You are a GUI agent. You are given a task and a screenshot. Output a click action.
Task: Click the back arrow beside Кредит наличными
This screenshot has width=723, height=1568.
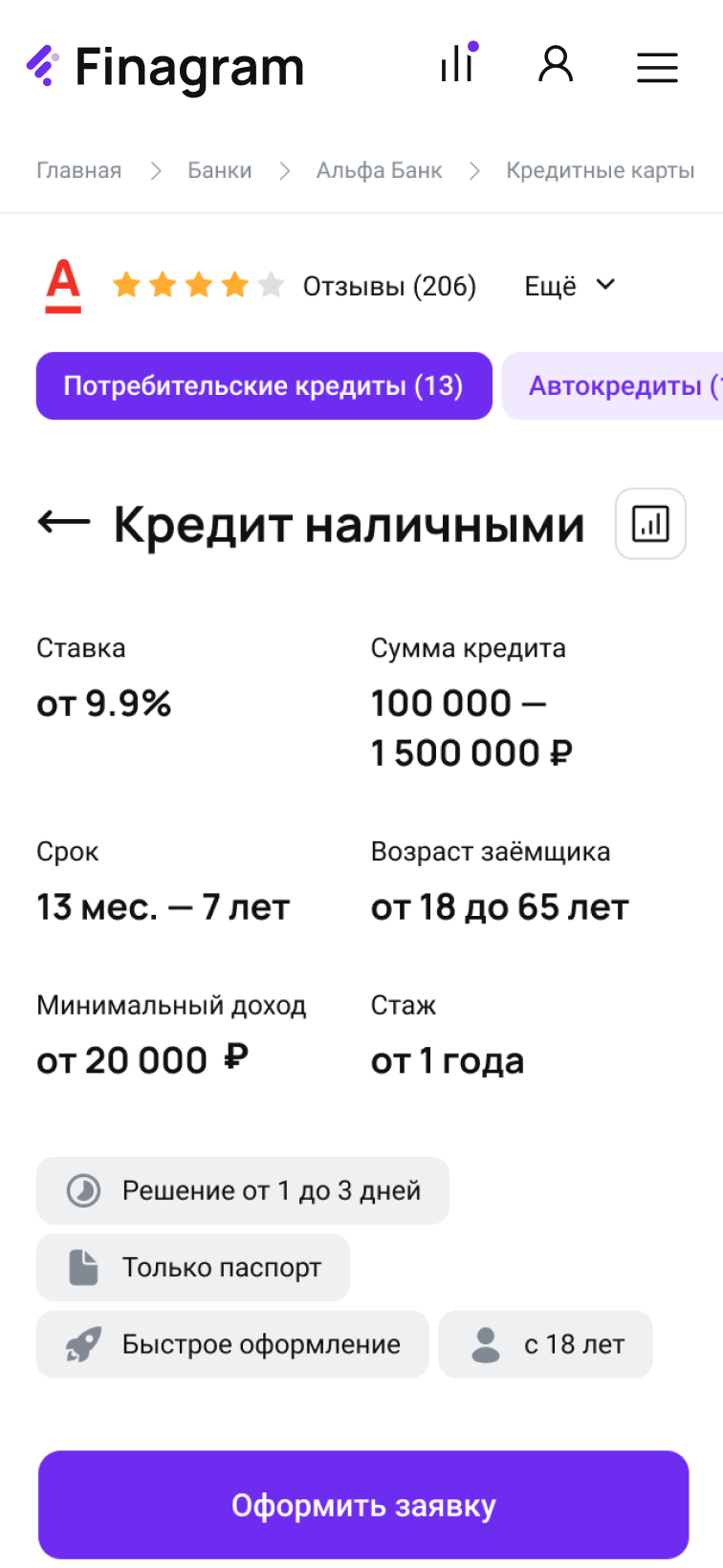click(x=63, y=522)
